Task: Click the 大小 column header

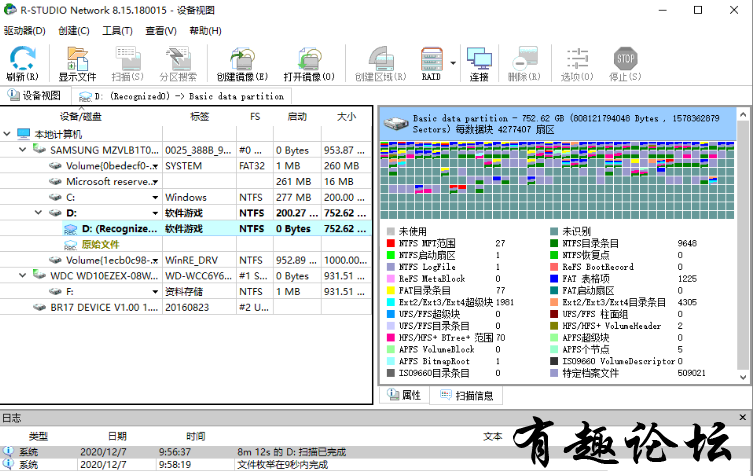Action: pos(346,117)
